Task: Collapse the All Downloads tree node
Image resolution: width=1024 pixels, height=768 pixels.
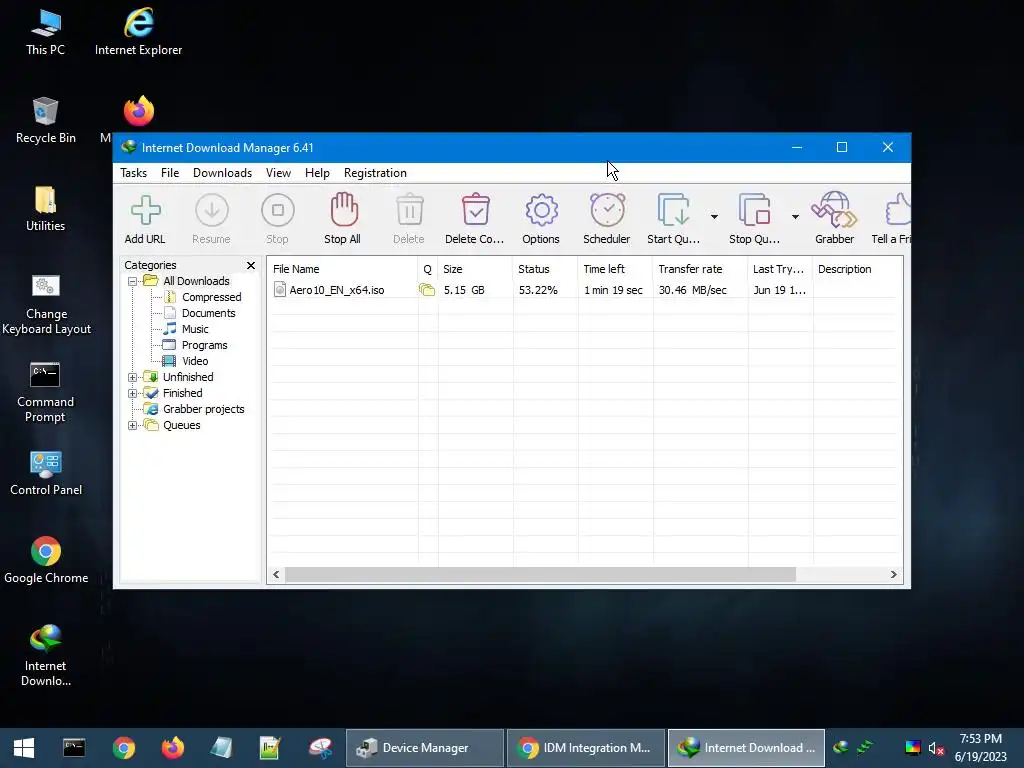Action: [x=133, y=281]
